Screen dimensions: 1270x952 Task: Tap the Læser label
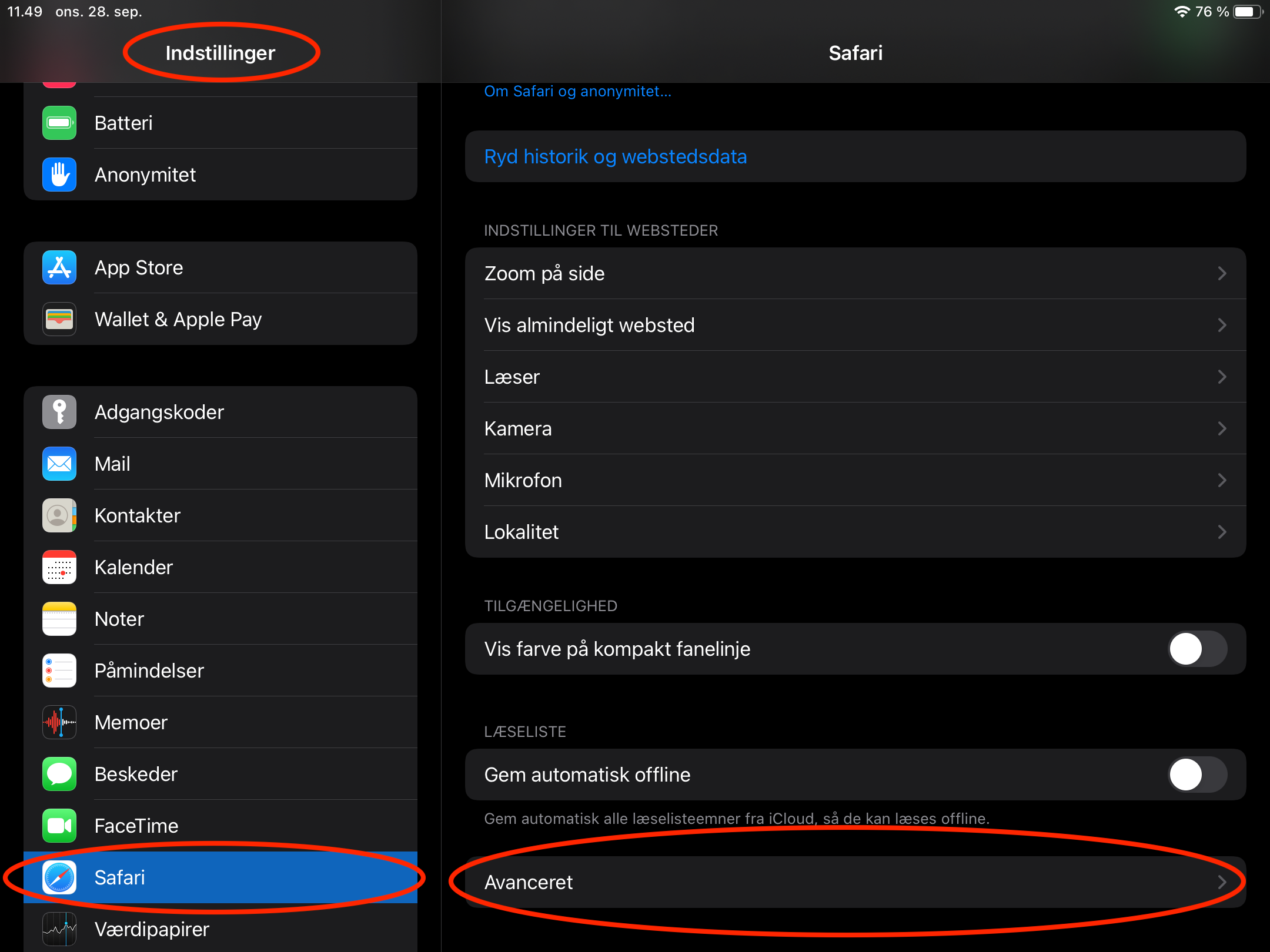512,377
